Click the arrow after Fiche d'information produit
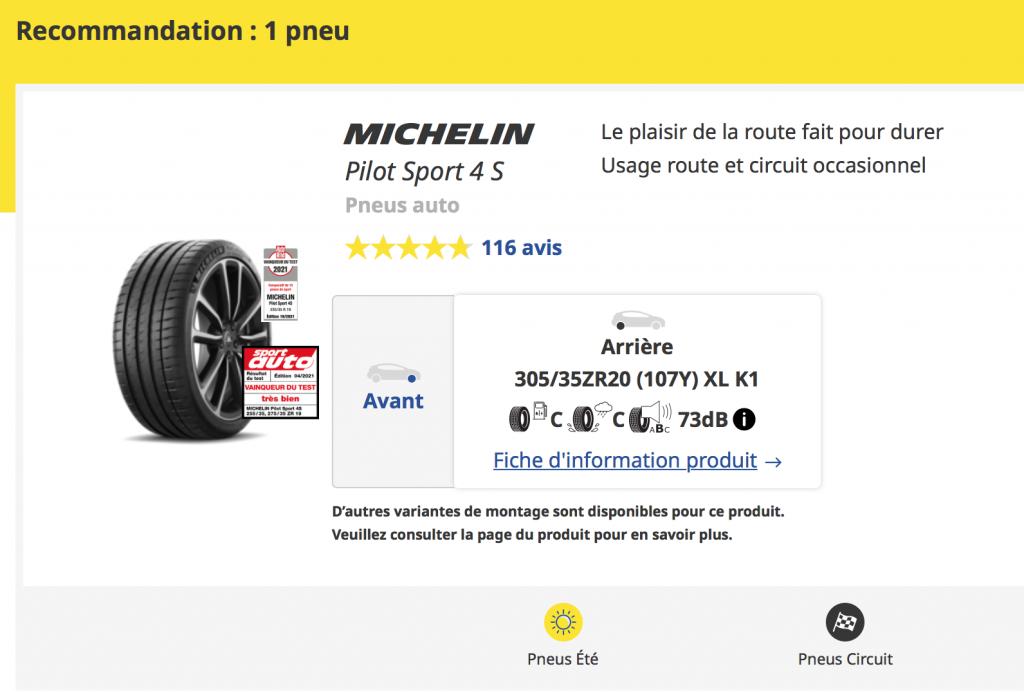Image resolution: width=1024 pixels, height=693 pixels. click(x=773, y=462)
